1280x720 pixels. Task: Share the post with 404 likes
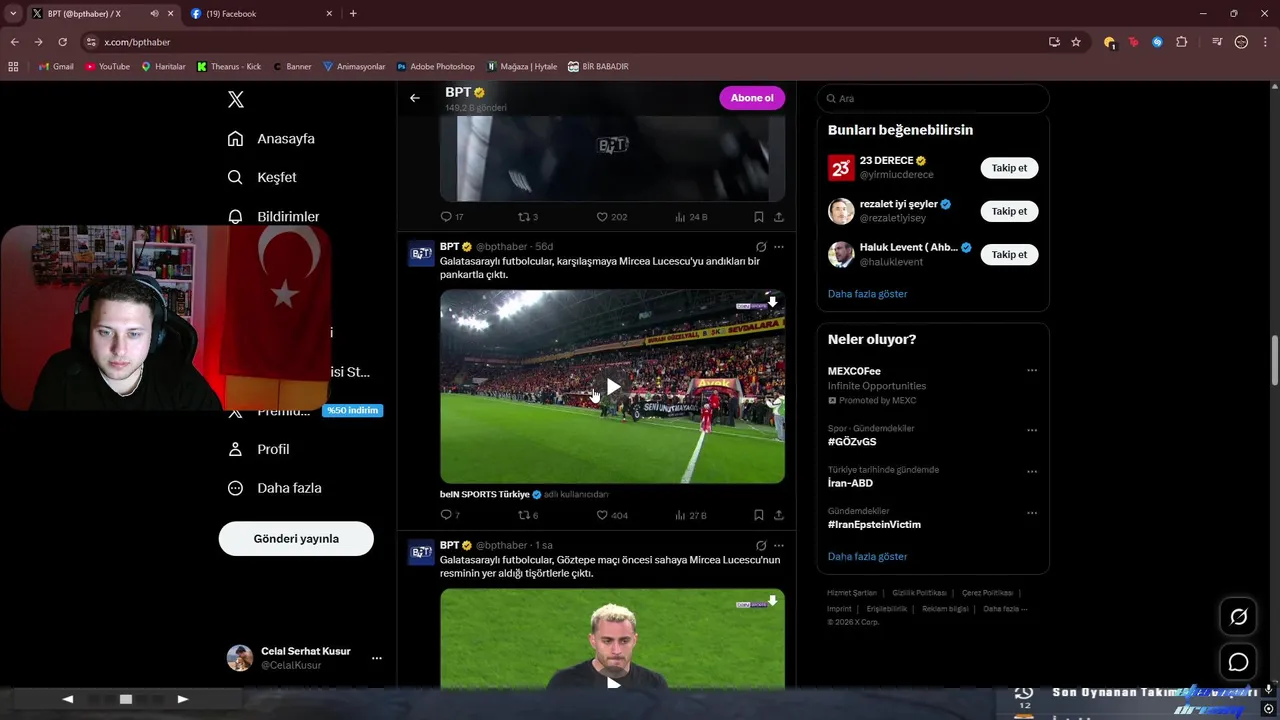point(779,515)
